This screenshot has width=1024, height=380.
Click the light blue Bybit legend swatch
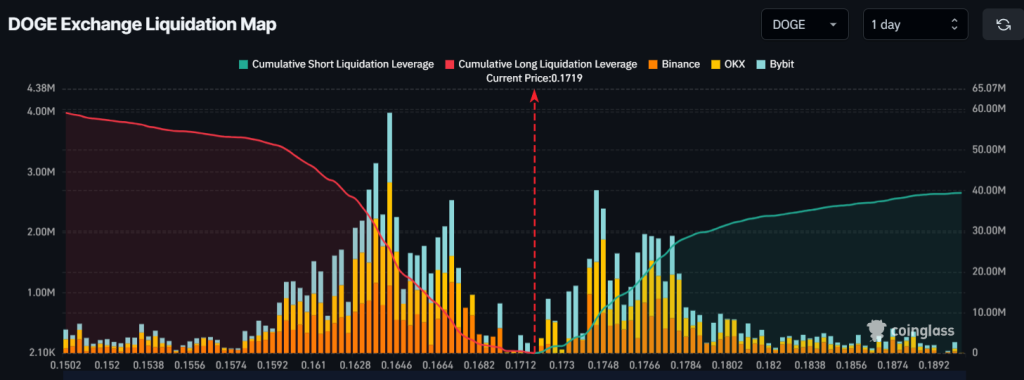click(x=760, y=65)
